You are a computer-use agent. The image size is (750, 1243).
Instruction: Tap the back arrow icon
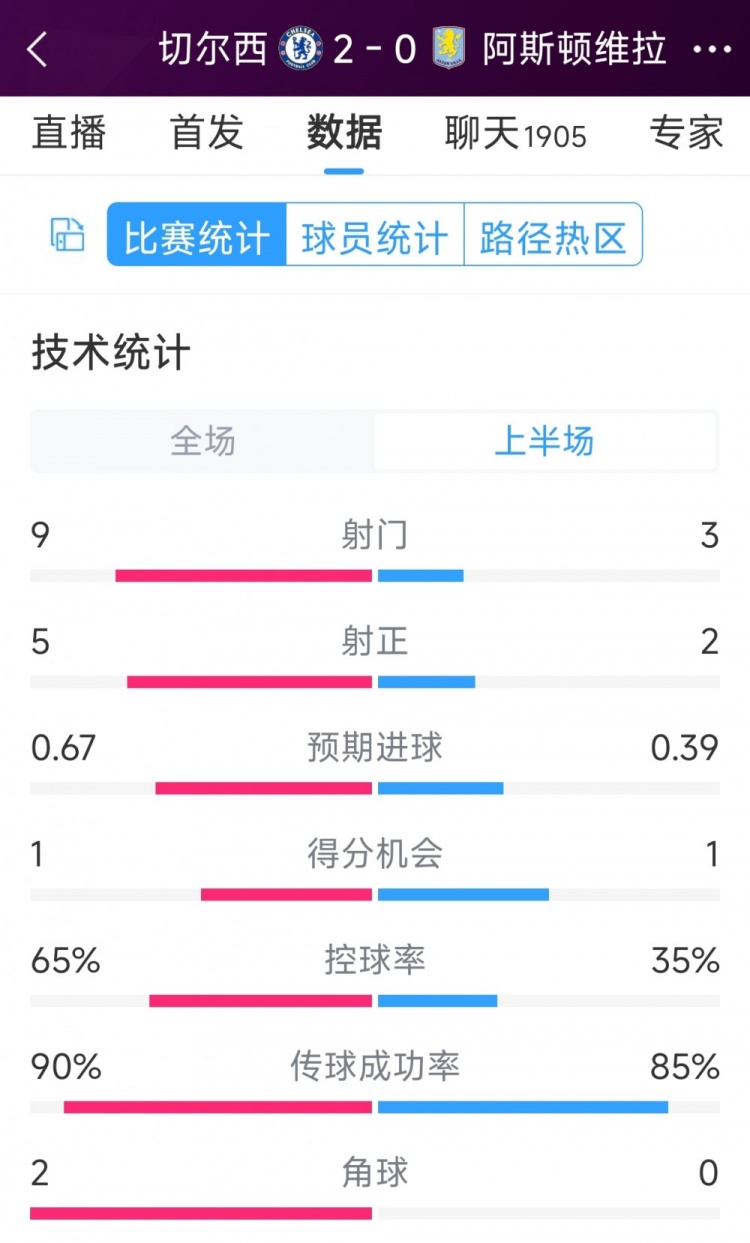pos(37,49)
